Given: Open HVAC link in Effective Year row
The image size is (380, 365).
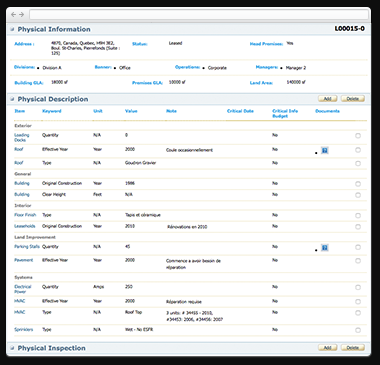Looking at the screenshot, I should [20, 301].
